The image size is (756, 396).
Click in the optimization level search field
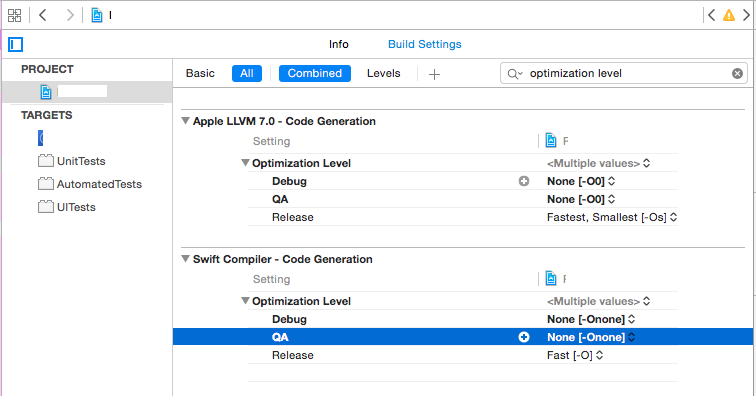tap(627, 73)
